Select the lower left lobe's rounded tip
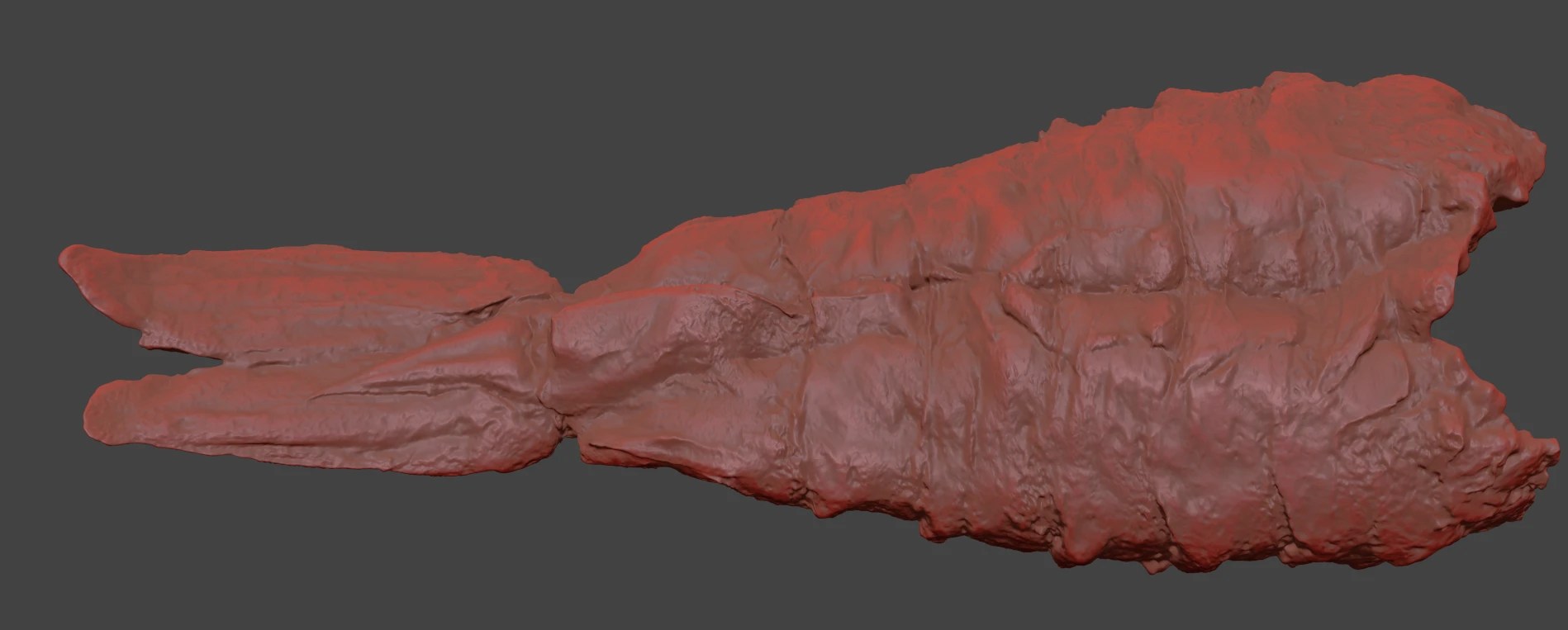 coord(101,409)
